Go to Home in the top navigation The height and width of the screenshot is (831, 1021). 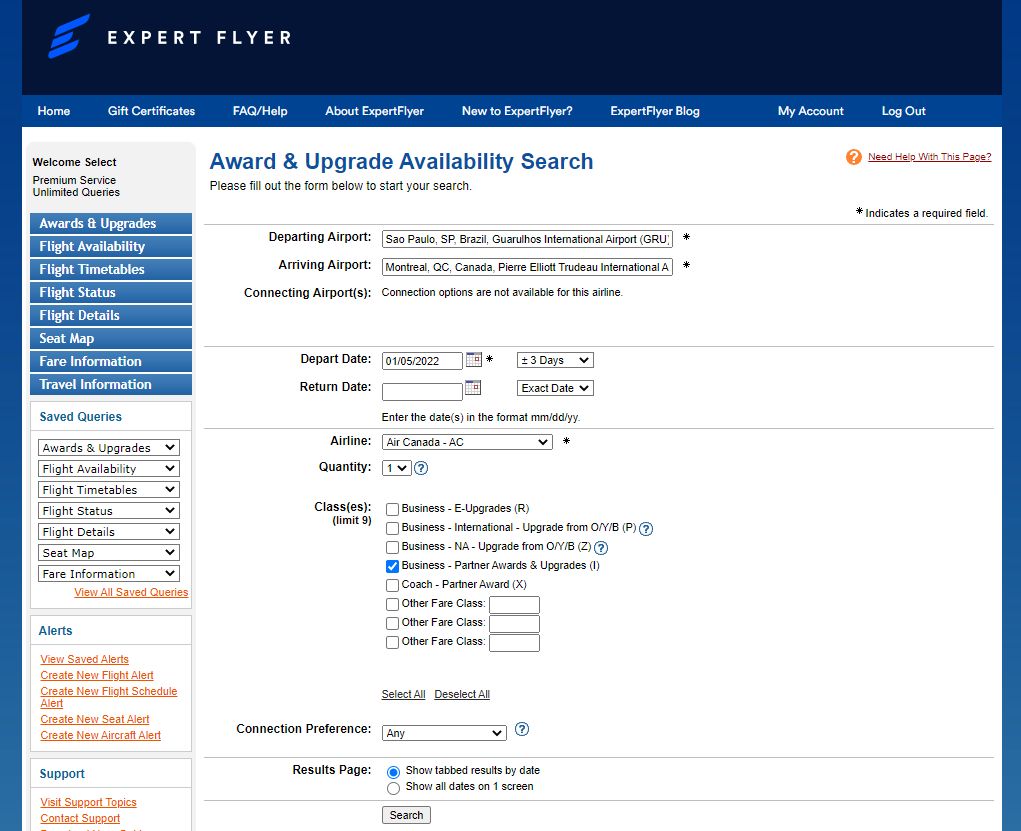coord(53,111)
